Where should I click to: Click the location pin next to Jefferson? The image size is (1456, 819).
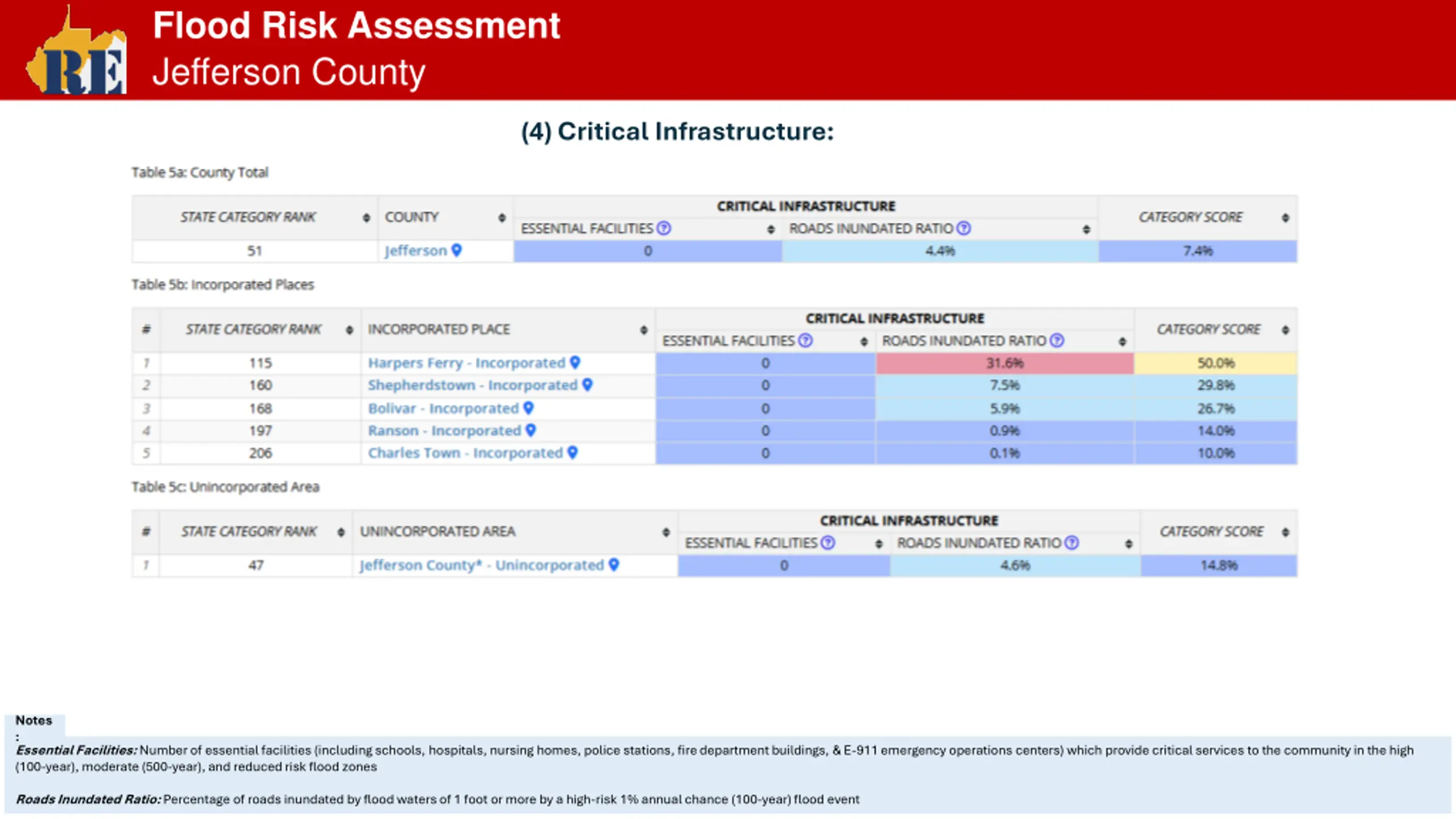456,250
